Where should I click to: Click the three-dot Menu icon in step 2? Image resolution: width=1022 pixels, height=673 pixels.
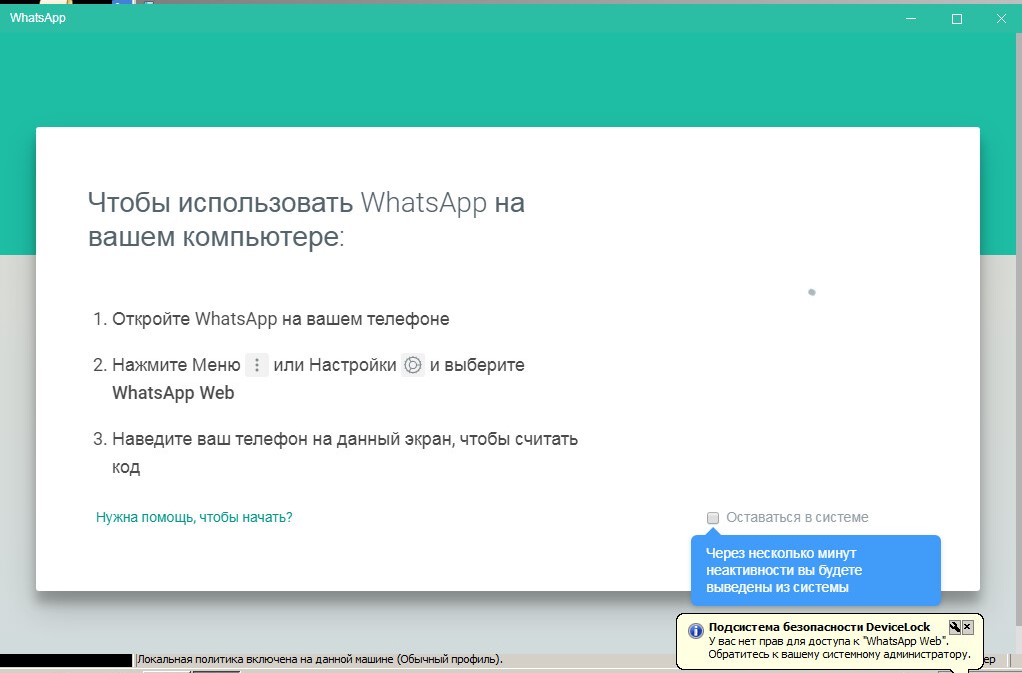[257, 365]
